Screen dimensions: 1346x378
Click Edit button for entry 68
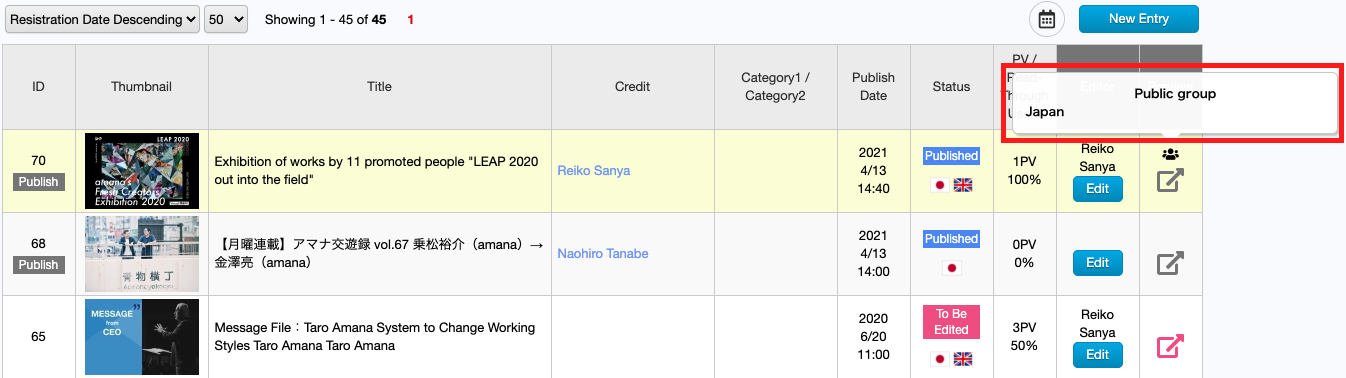[x=1097, y=263]
